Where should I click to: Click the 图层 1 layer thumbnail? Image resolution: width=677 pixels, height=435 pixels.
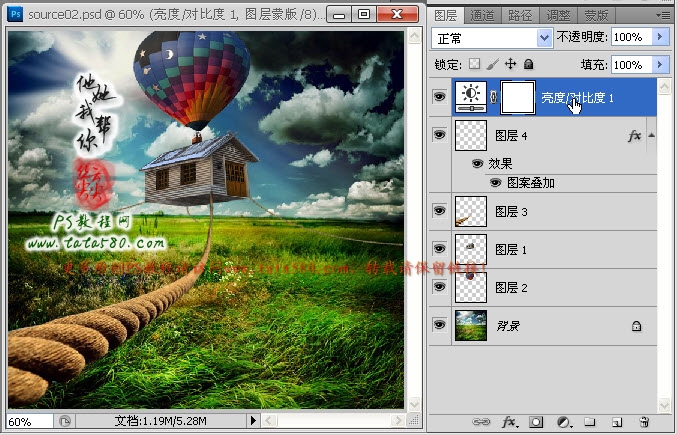471,249
